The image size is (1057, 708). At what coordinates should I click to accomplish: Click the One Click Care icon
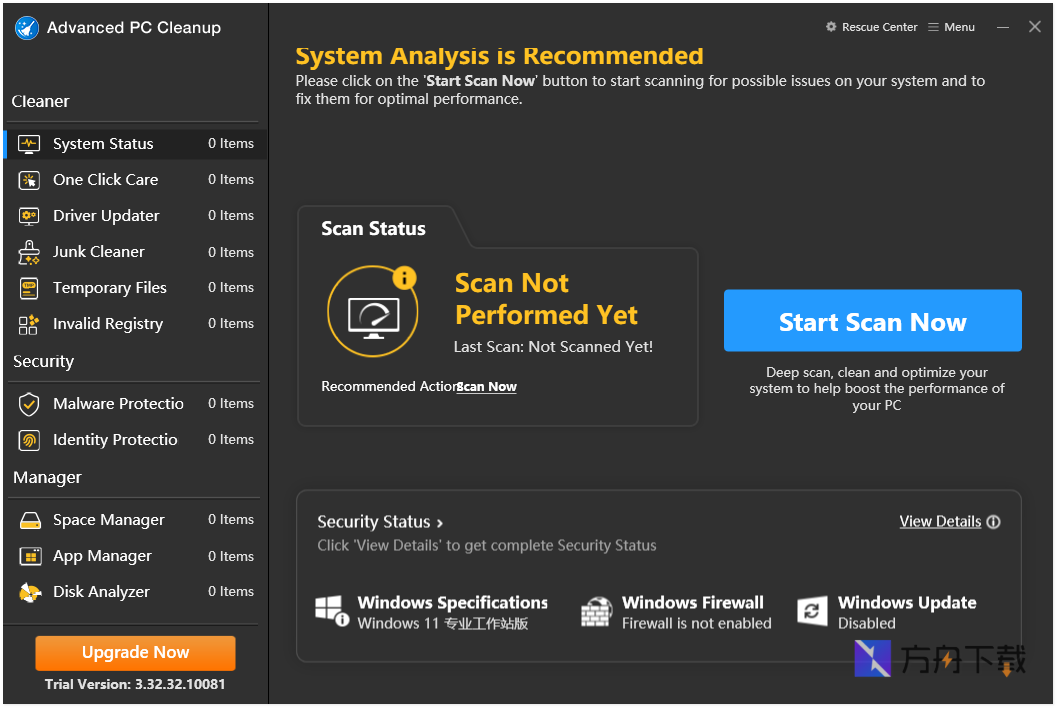point(29,180)
